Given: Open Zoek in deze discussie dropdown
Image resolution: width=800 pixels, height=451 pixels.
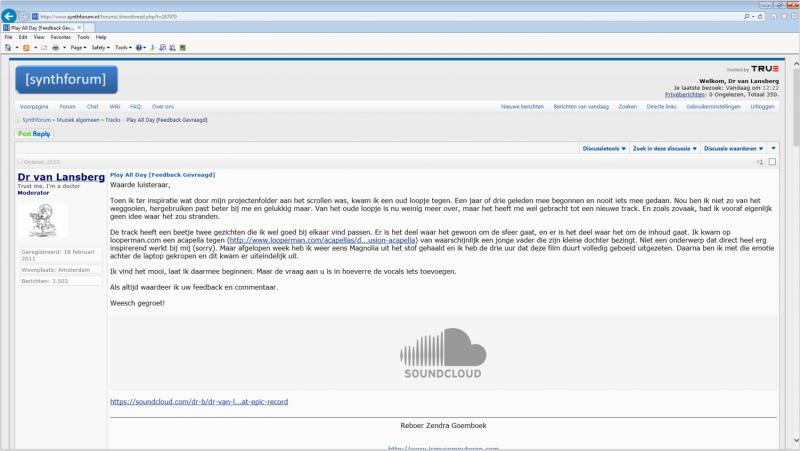Looking at the screenshot, I should coord(664,148).
